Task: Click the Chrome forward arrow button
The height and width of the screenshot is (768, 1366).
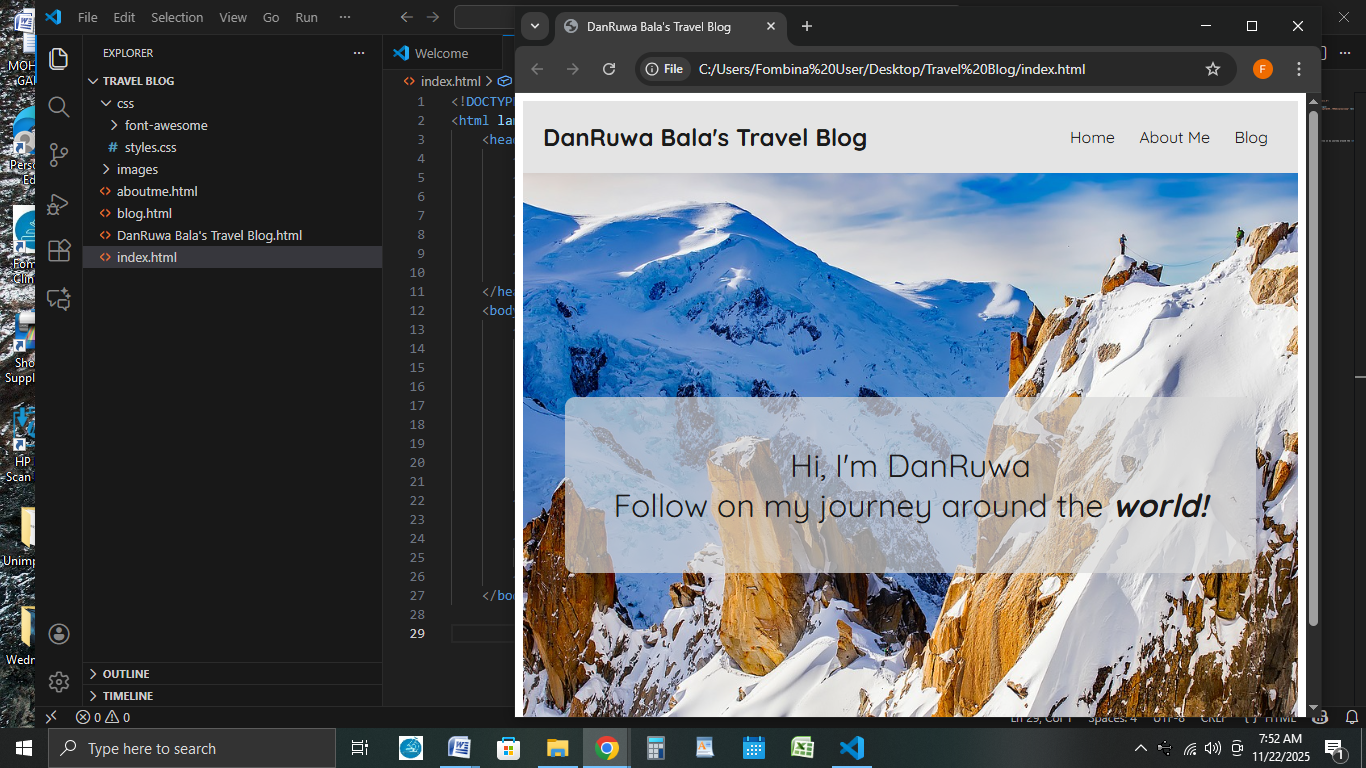Action: pos(573,69)
